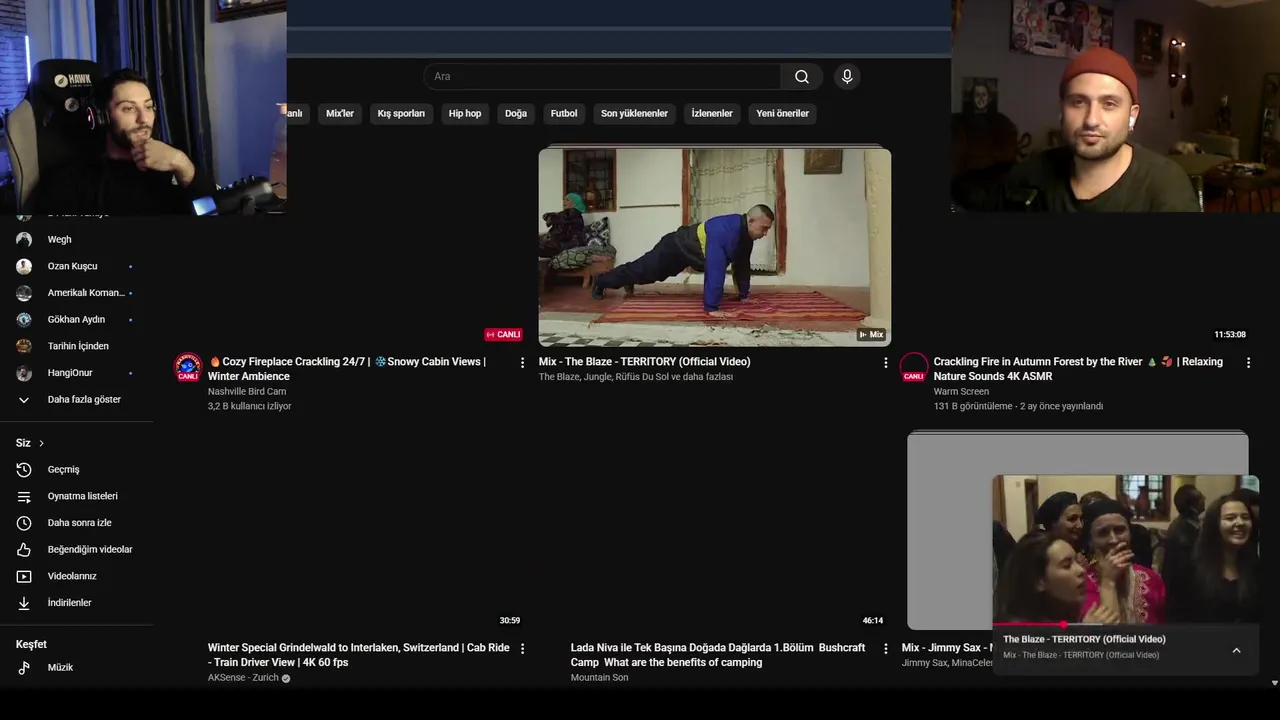
Task: Expand the Siz section chevron
Action: coord(41,443)
